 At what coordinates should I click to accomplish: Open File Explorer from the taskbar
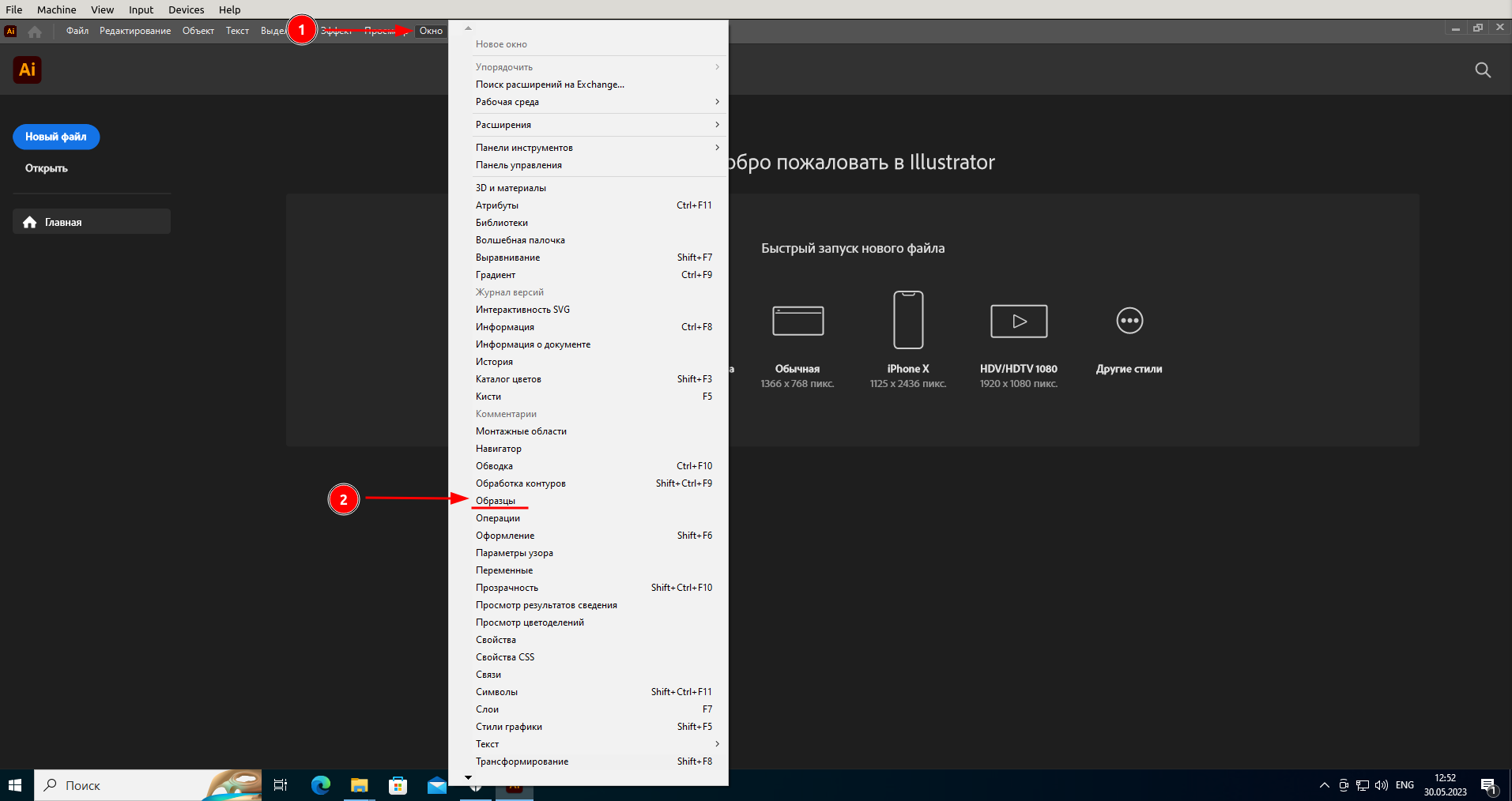(x=360, y=785)
